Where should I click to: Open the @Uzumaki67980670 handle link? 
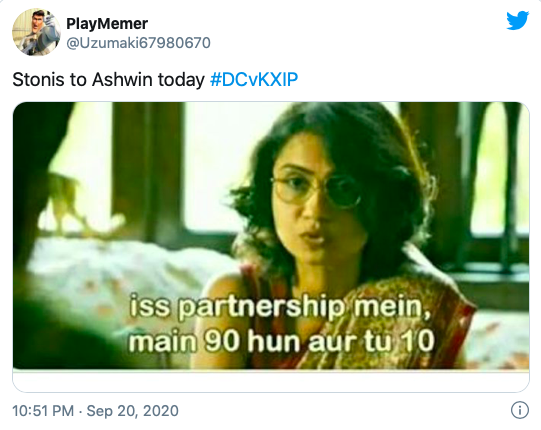point(138,43)
